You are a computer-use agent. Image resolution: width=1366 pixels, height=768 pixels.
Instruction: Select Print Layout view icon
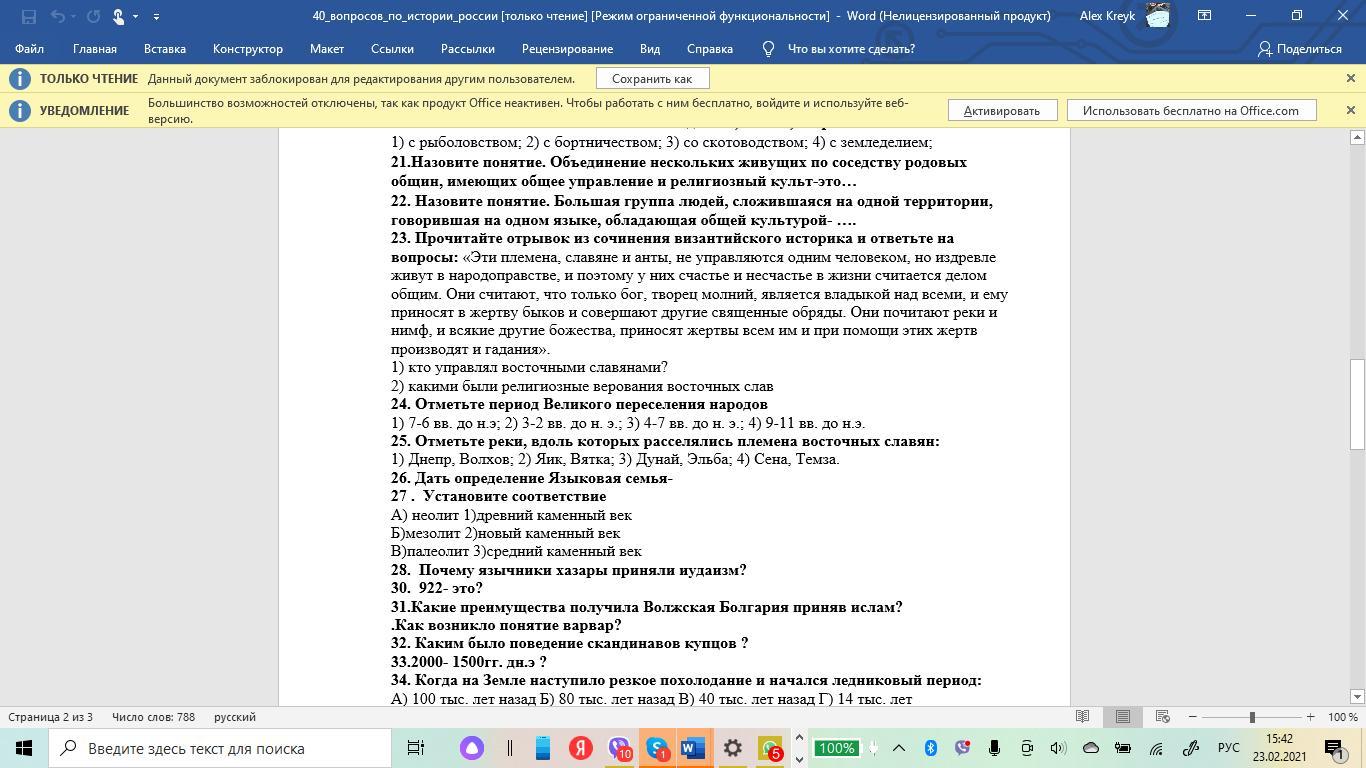(1123, 717)
